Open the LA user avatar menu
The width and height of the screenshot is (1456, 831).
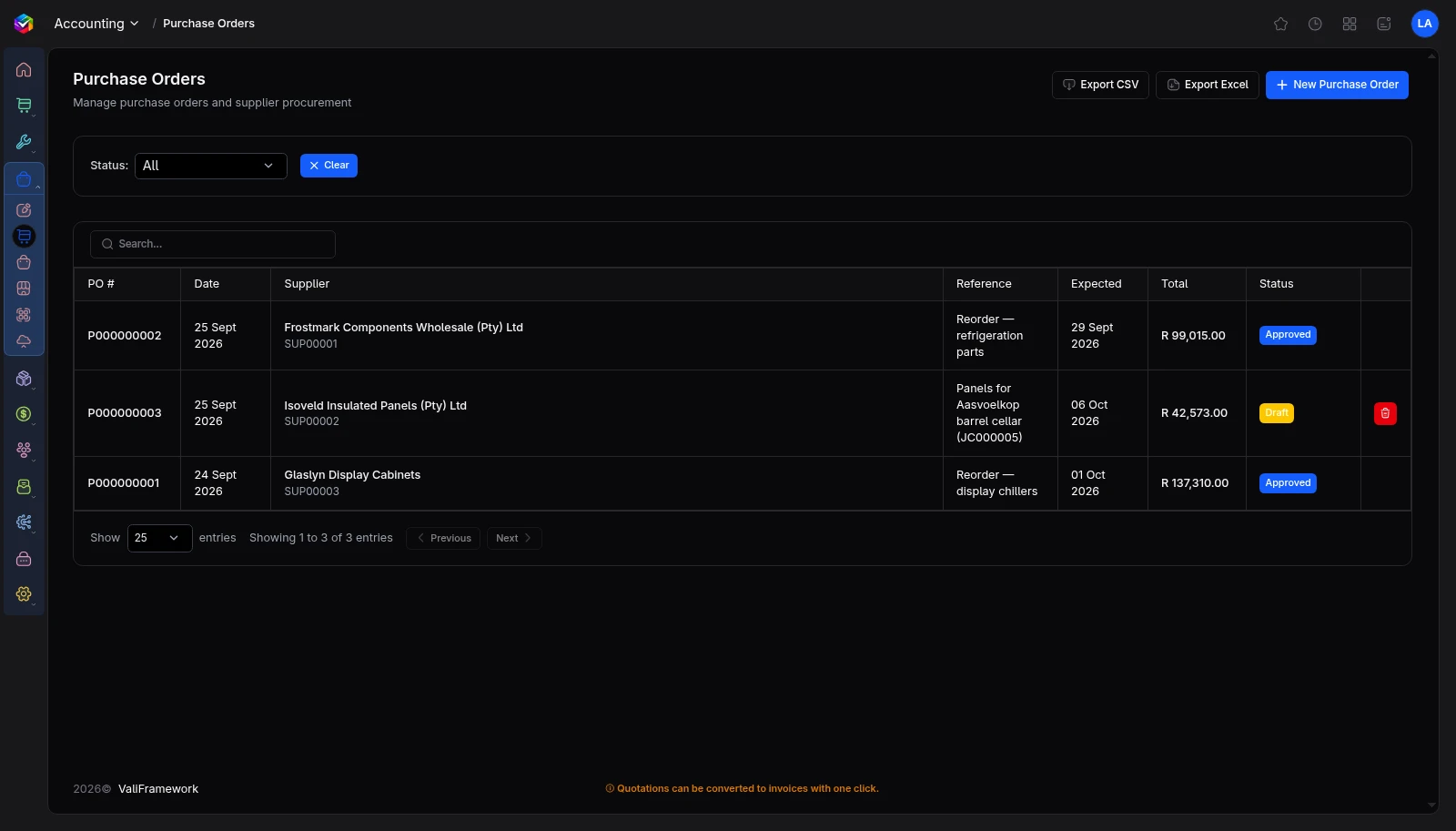[x=1424, y=24]
